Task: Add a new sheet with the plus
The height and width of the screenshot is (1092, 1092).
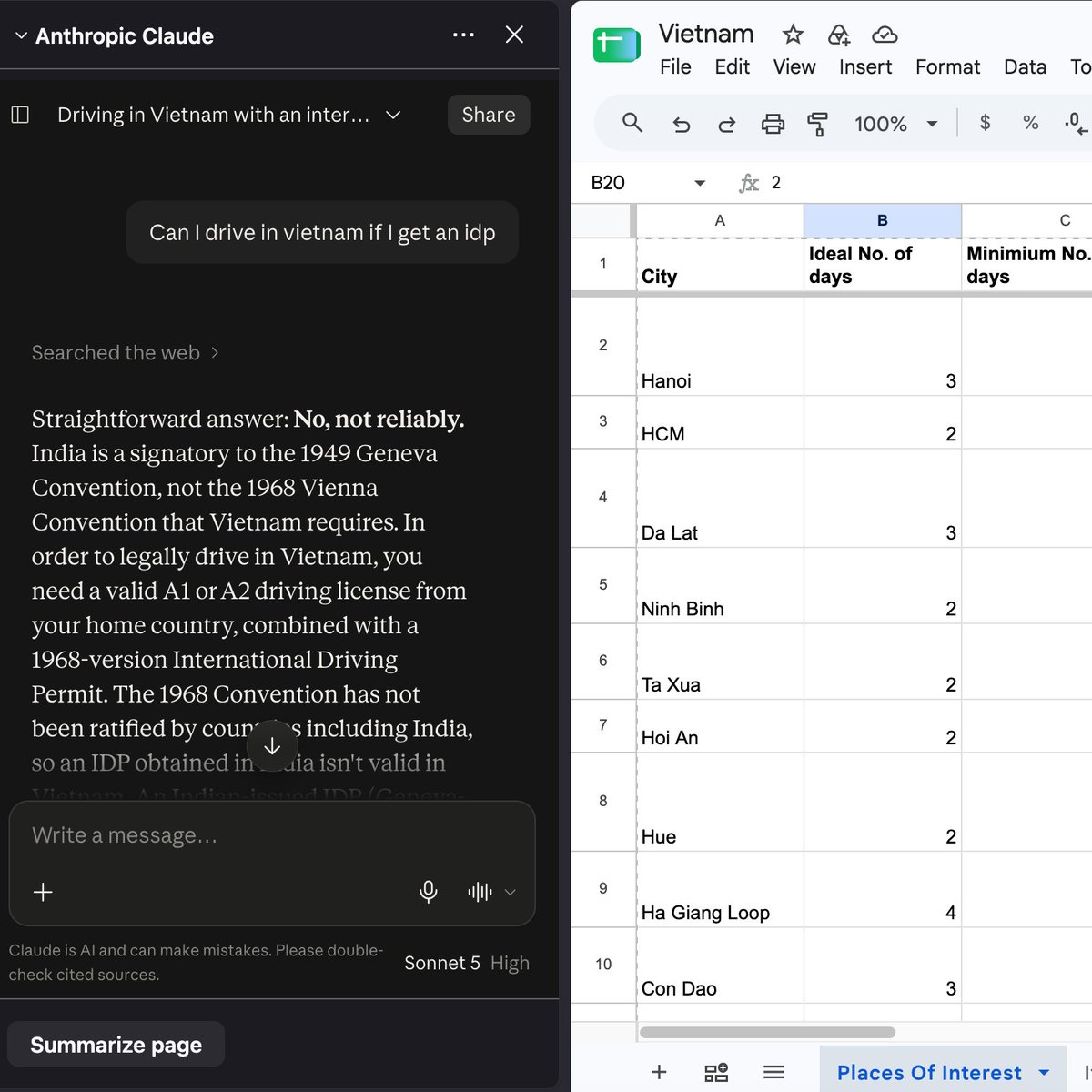Action: pos(660,1072)
